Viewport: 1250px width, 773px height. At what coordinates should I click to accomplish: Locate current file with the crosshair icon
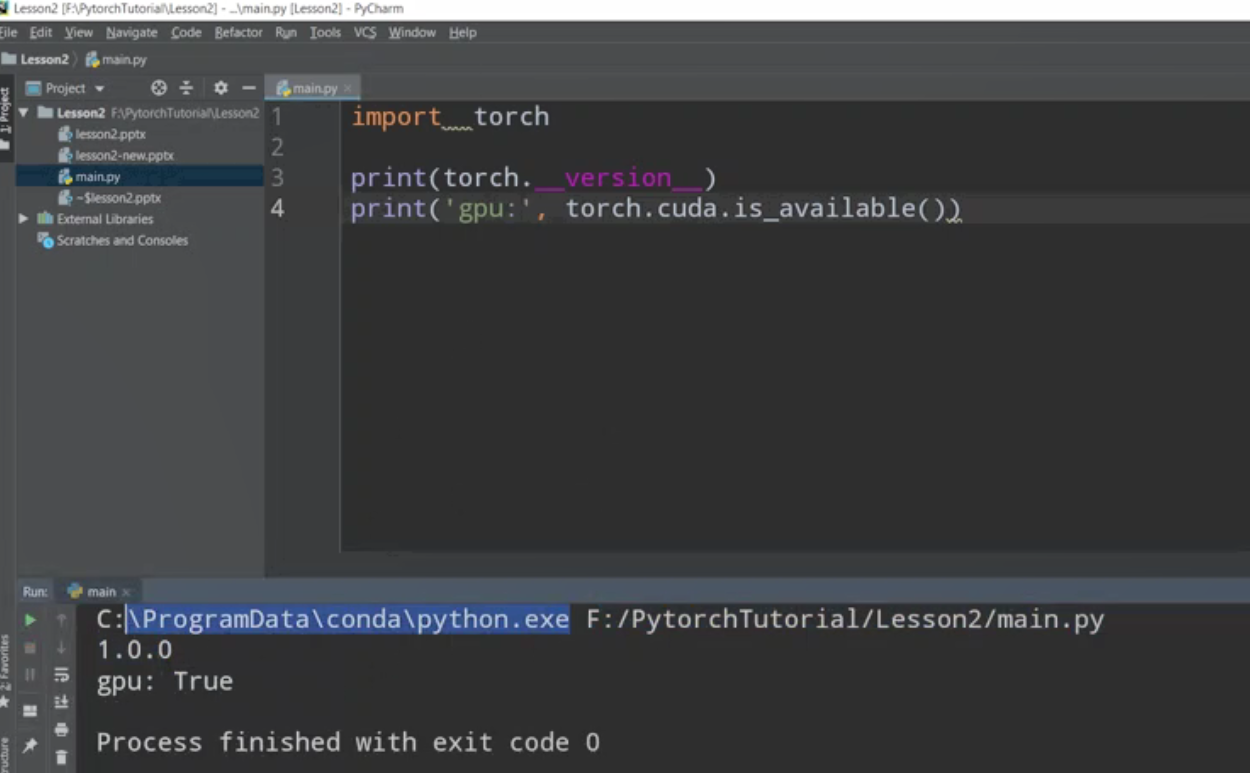tap(158, 88)
